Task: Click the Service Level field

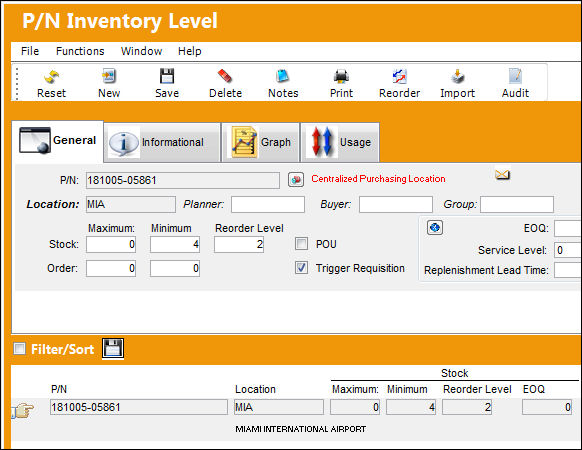Action: tap(568, 250)
